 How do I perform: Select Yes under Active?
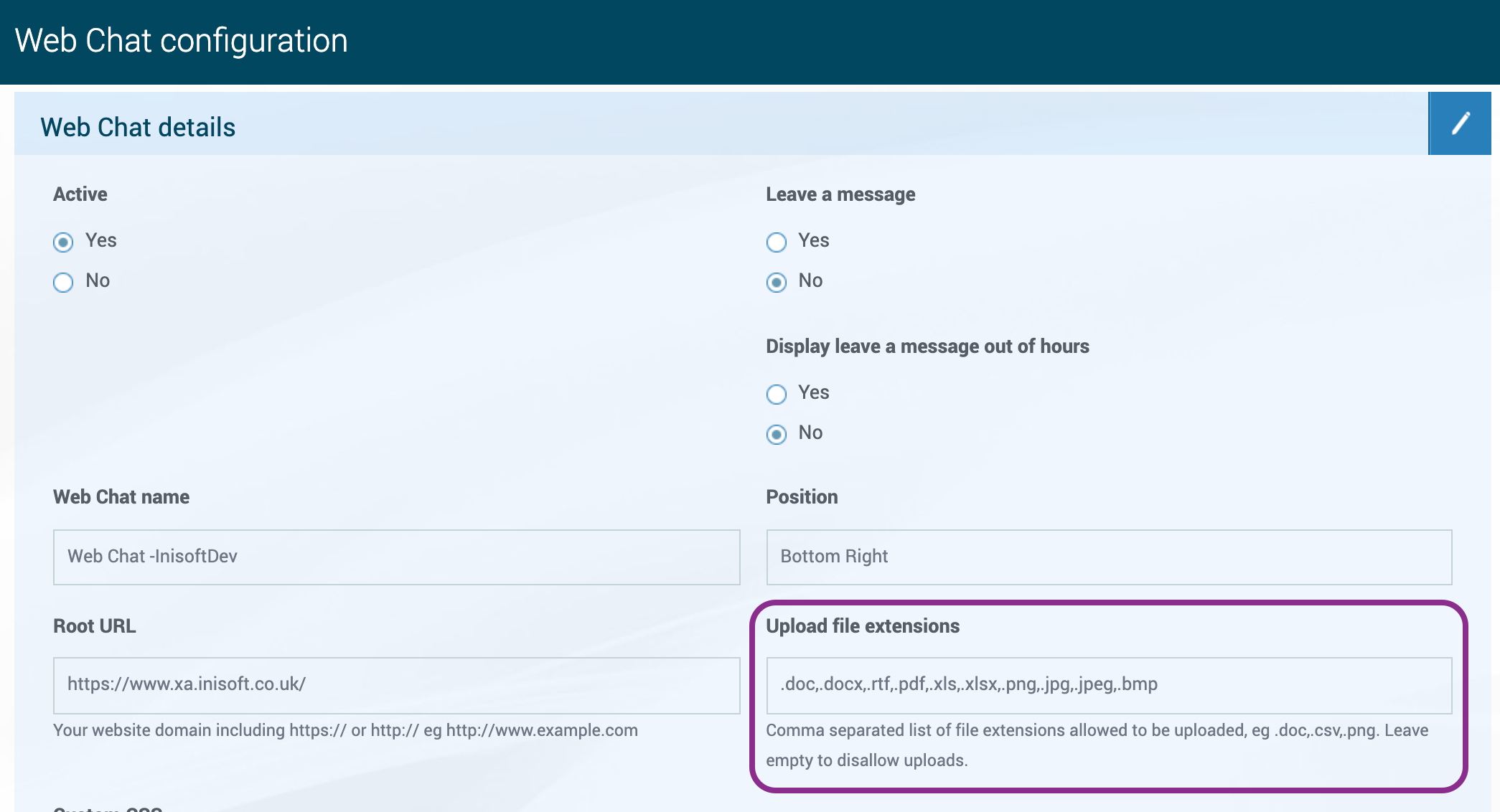63,242
